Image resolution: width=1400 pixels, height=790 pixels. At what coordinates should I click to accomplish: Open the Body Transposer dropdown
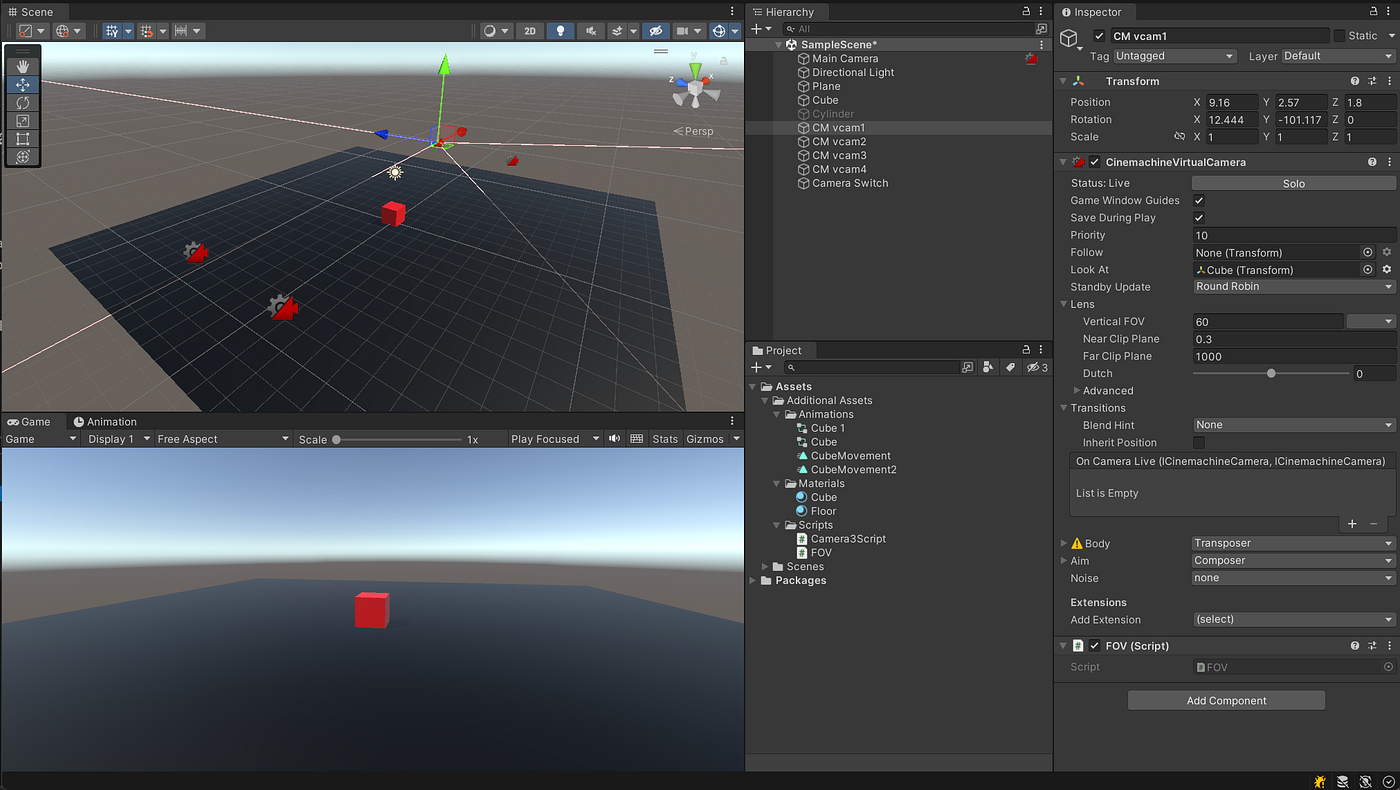tap(1294, 544)
